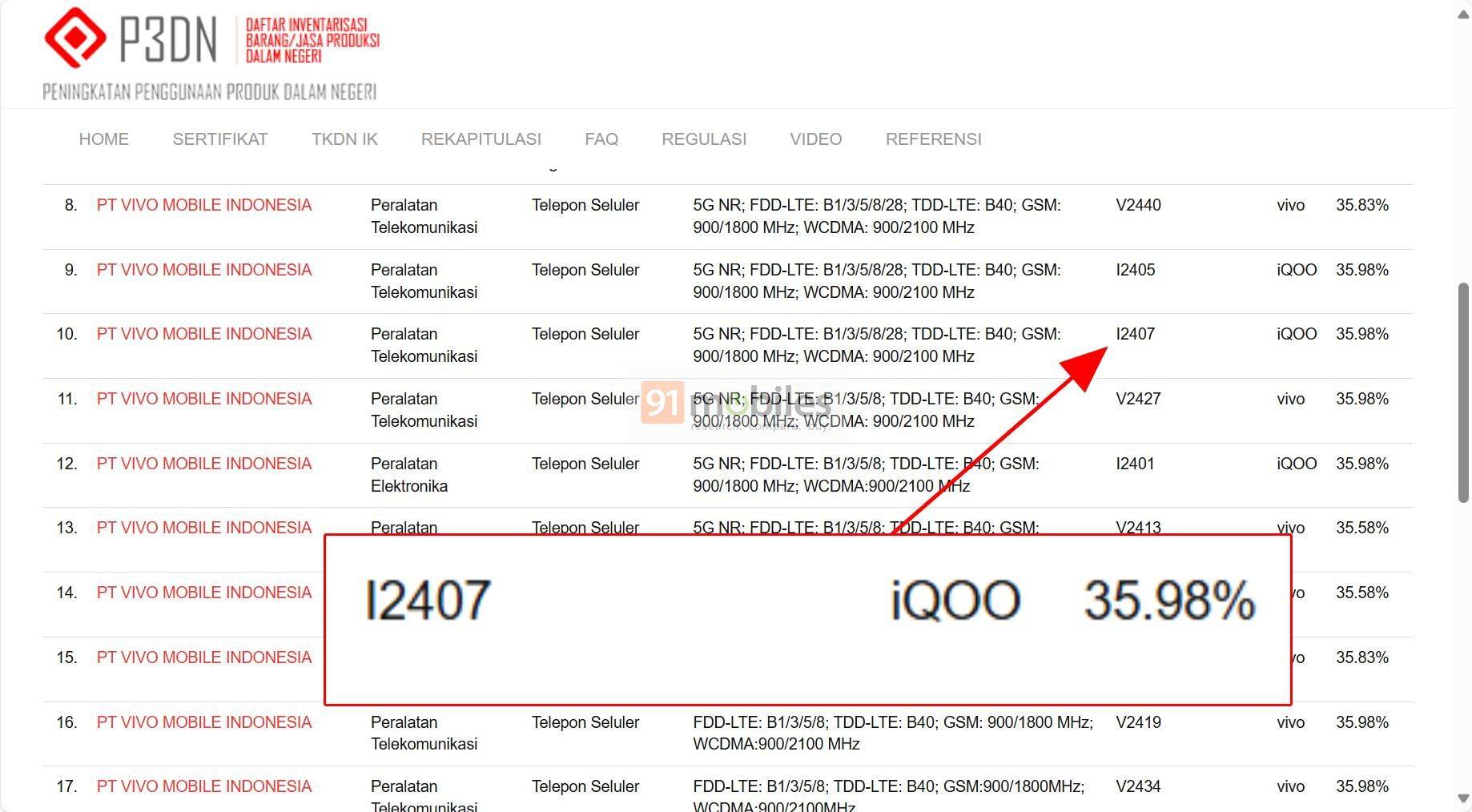This screenshot has width=1472, height=812.
Task: Open the HOME menu item
Action: click(x=104, y=139)
